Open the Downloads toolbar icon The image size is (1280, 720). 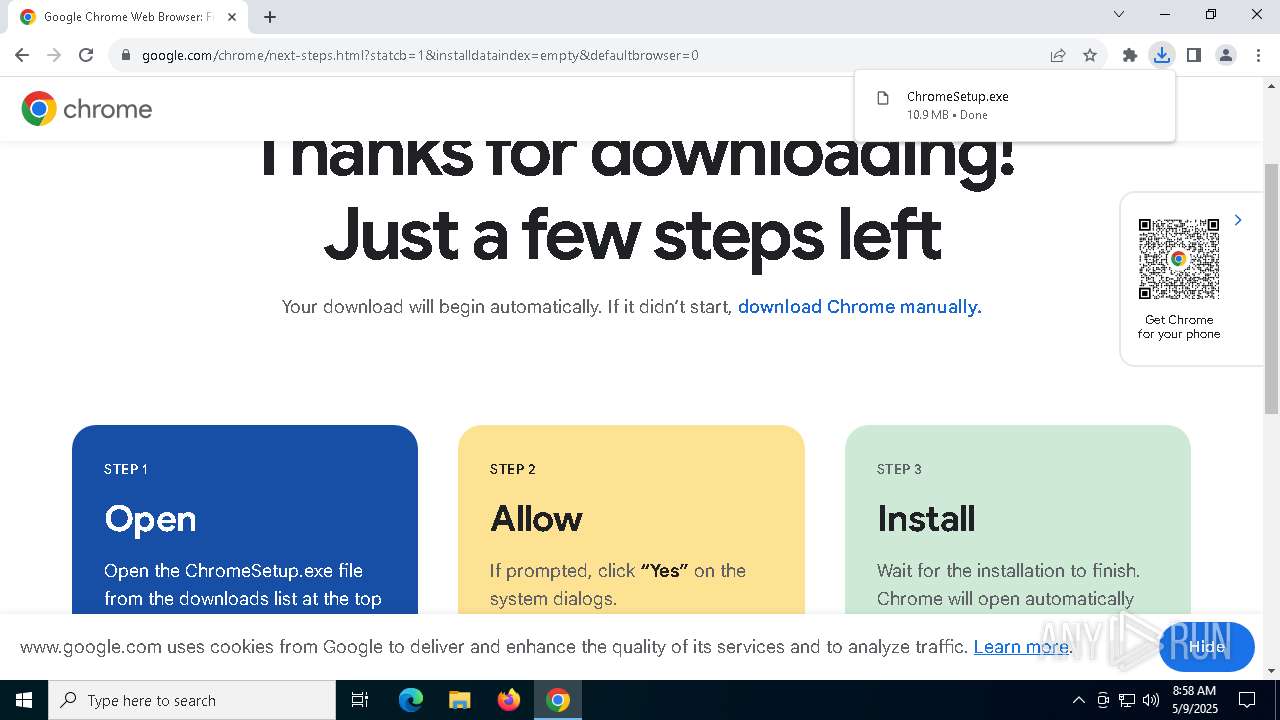(1161, 55)
